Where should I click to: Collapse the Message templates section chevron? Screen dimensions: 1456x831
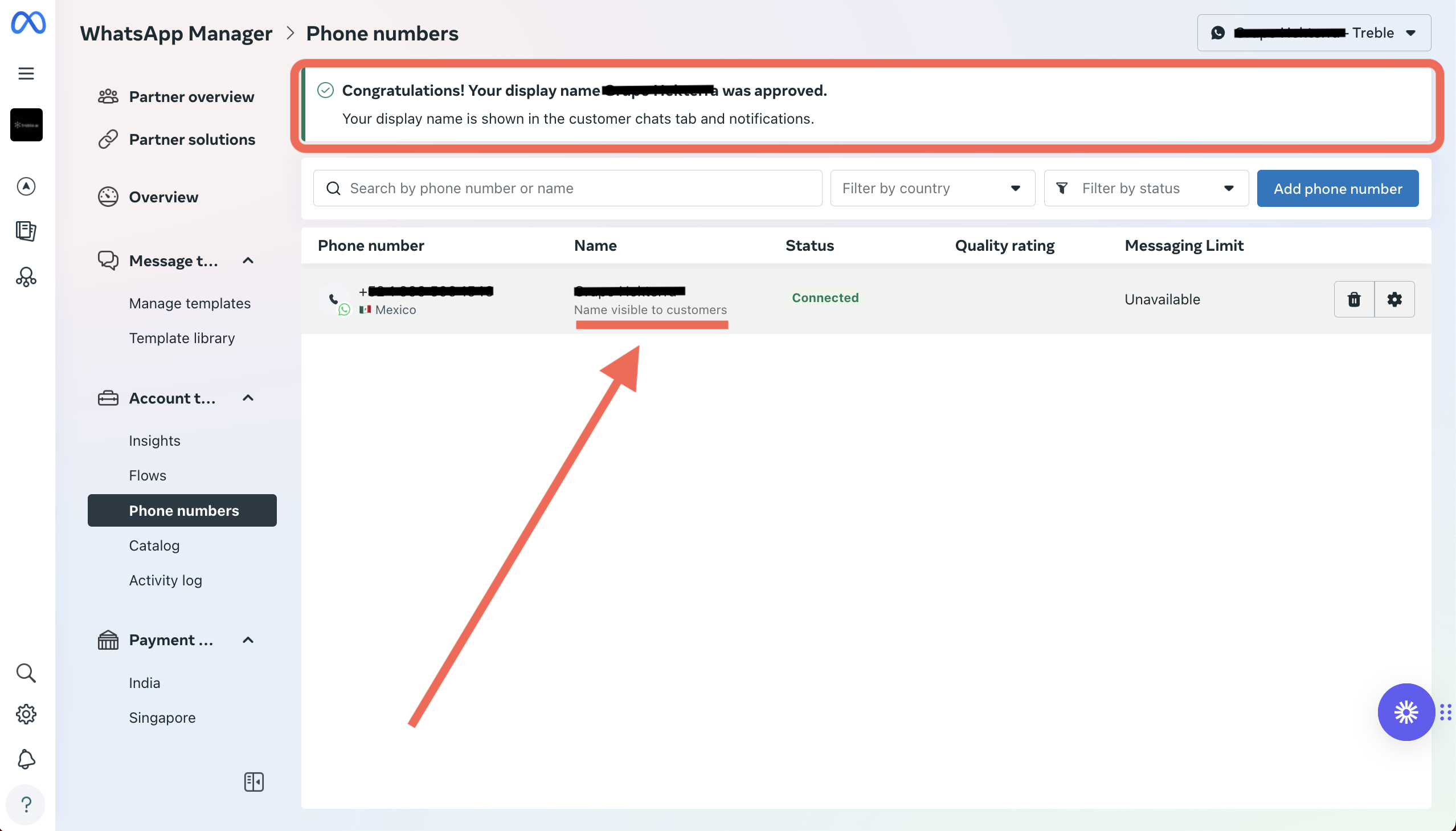[x=248, y=260]
